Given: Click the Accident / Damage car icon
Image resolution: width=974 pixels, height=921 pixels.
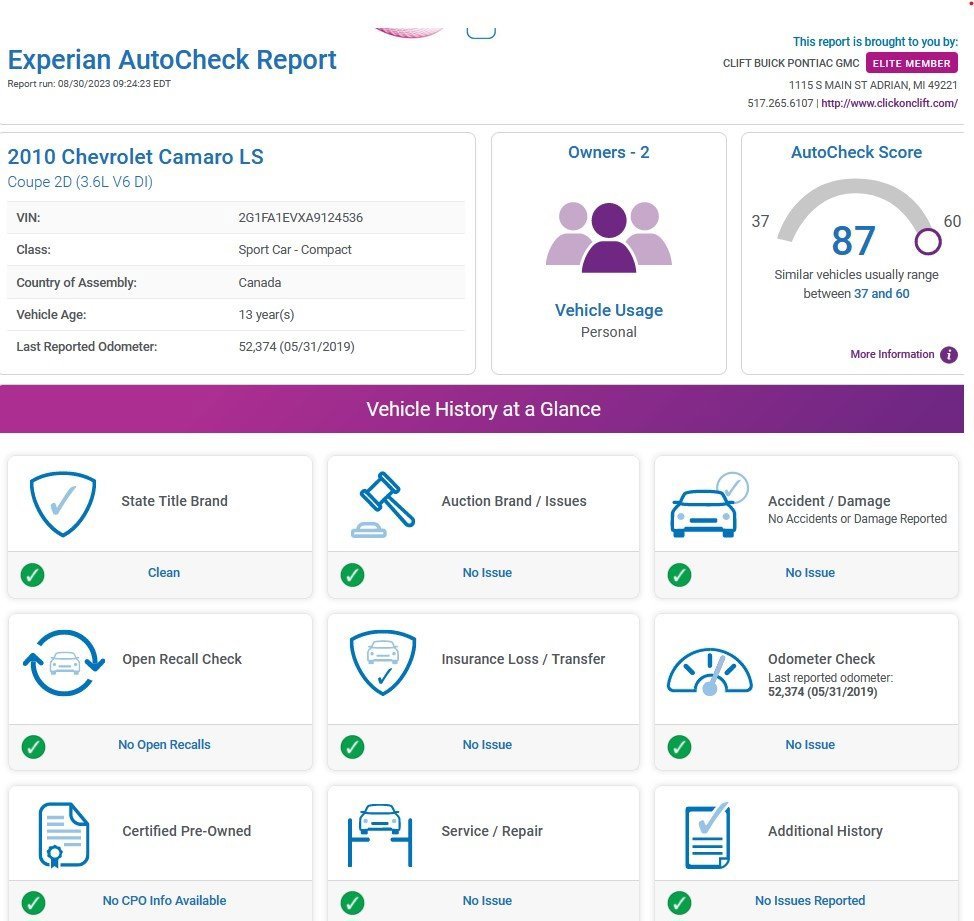Looking at the screenshot, I should pyautogui.click(x=709, y=505).
